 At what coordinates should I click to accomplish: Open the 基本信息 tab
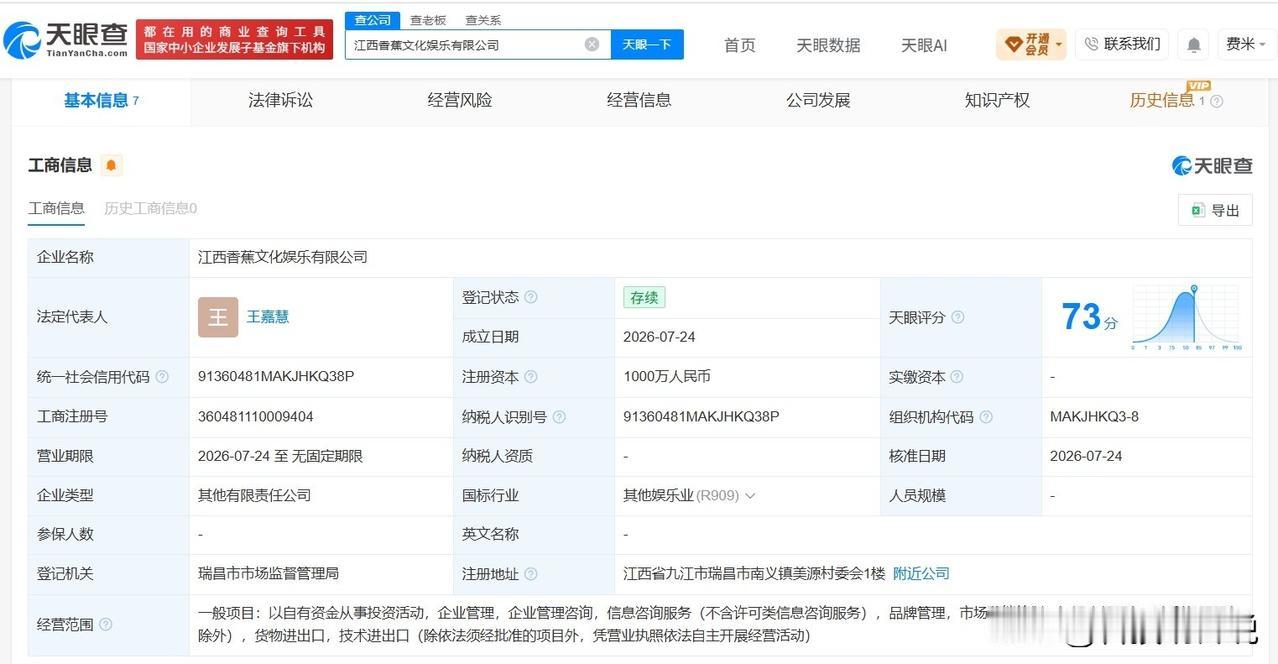coord(101,100)
